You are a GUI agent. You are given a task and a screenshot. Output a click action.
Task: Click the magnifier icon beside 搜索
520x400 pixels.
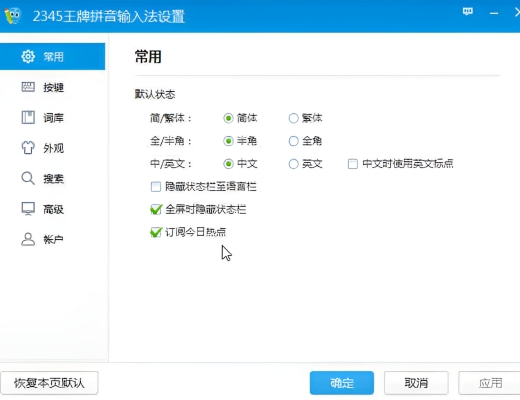point(28,179)
